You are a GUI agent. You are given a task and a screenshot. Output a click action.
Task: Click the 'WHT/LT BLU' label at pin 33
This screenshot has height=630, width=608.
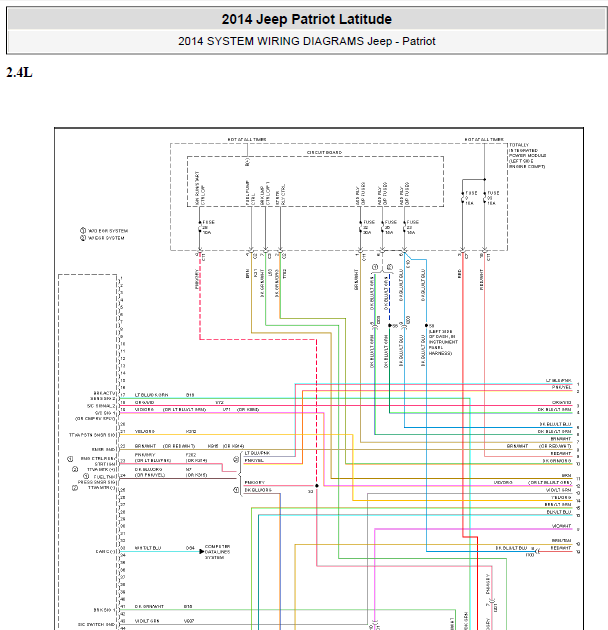pyautogui.click(x=148, y=548)
